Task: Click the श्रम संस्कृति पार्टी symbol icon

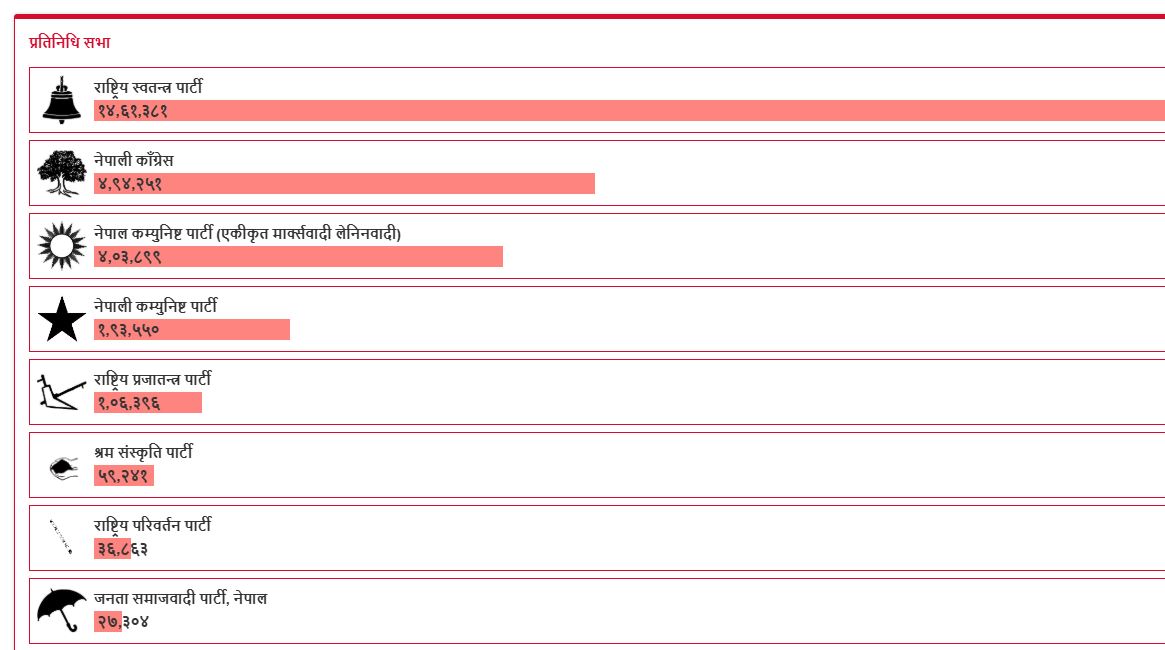Action: pyautogui.click(x=62, y=465)
